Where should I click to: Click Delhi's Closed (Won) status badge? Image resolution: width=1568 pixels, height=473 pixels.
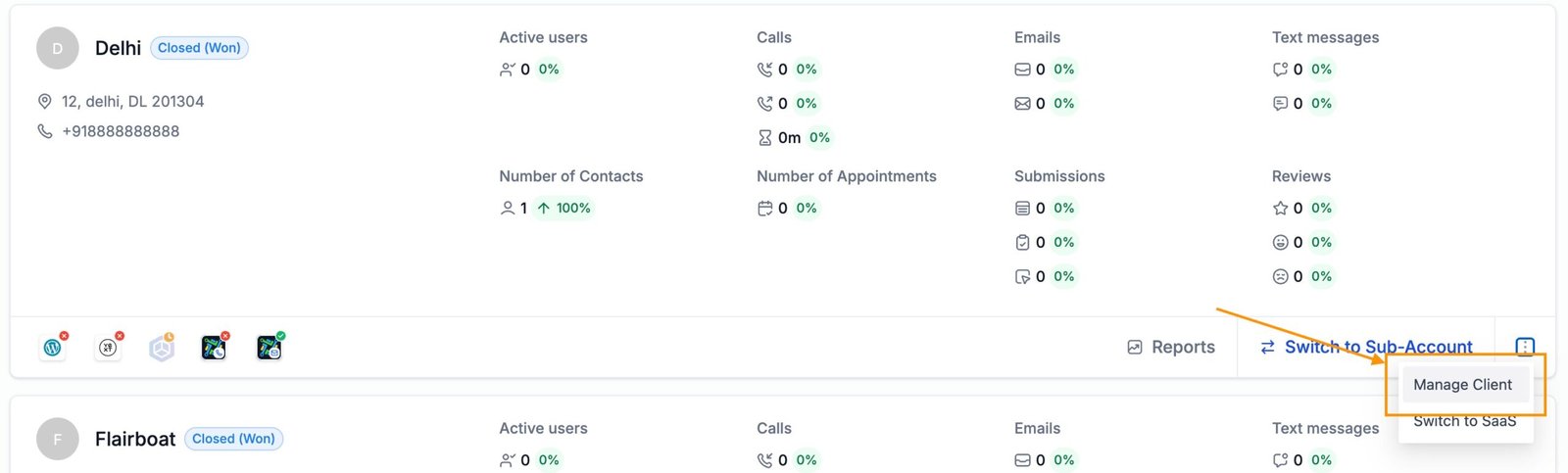(x=199, y=48)
